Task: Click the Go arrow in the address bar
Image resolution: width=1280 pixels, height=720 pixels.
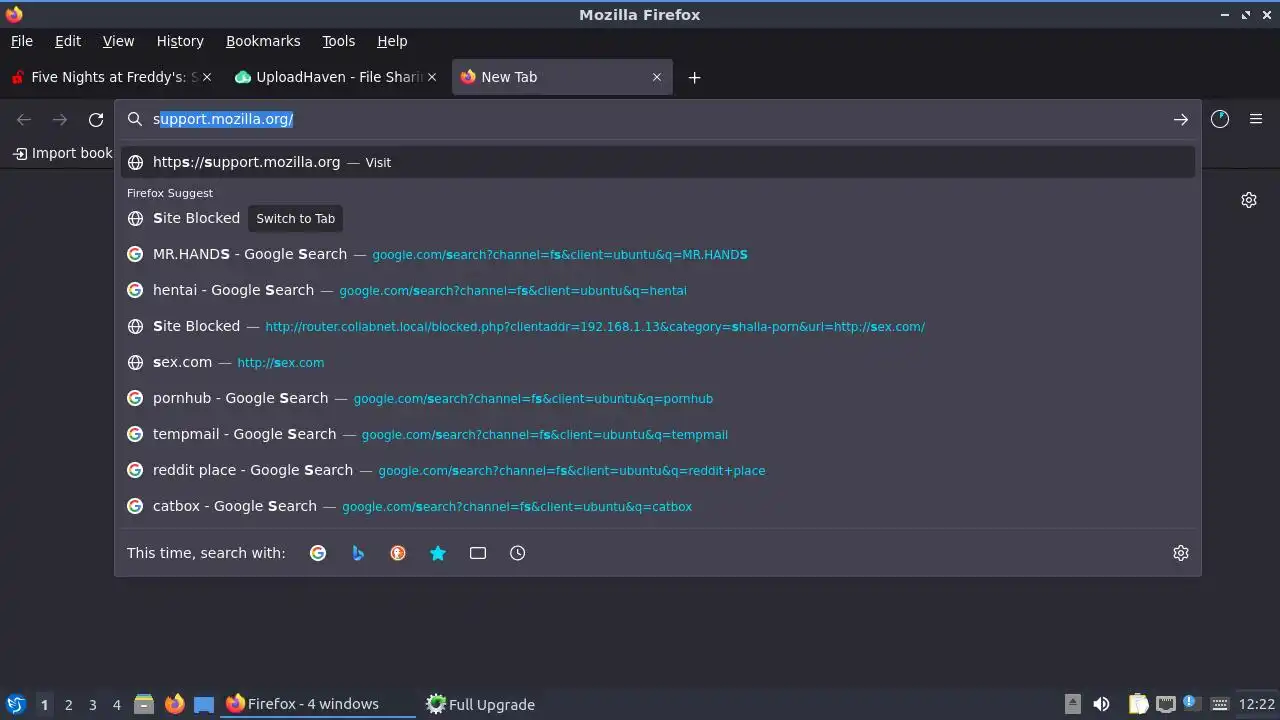Action: pyautogui.click(x=1181, y=119)
